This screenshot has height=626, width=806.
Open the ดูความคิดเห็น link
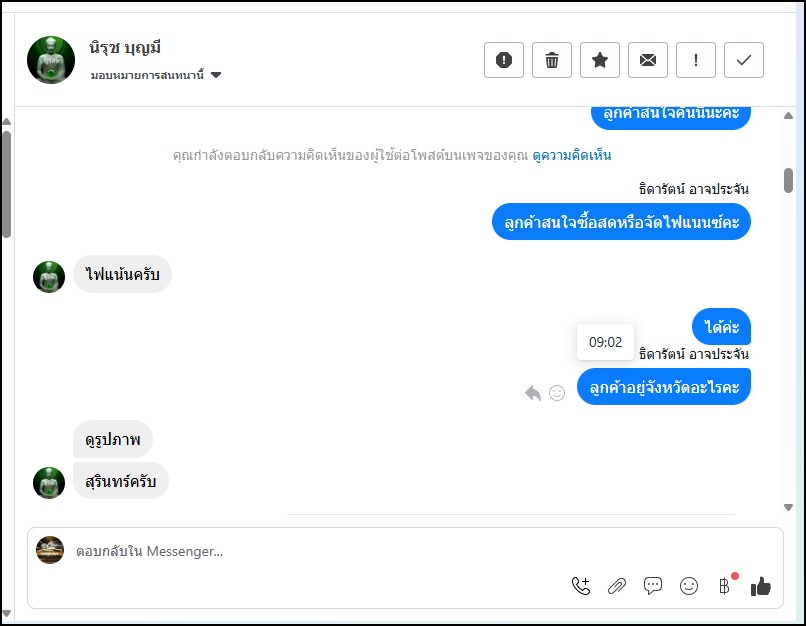pos(571,155)
